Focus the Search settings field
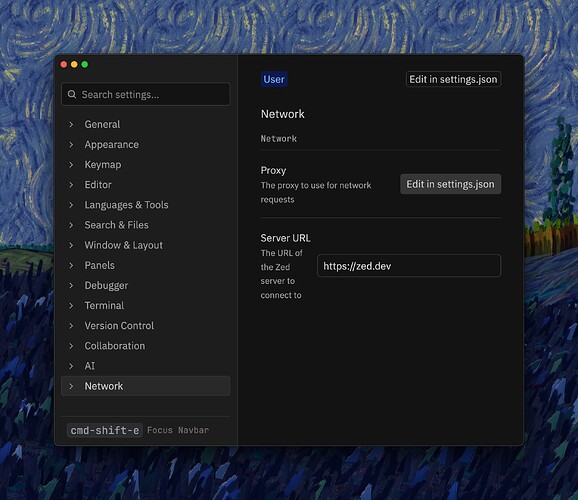578x500 pixels. tap(146, 94)
